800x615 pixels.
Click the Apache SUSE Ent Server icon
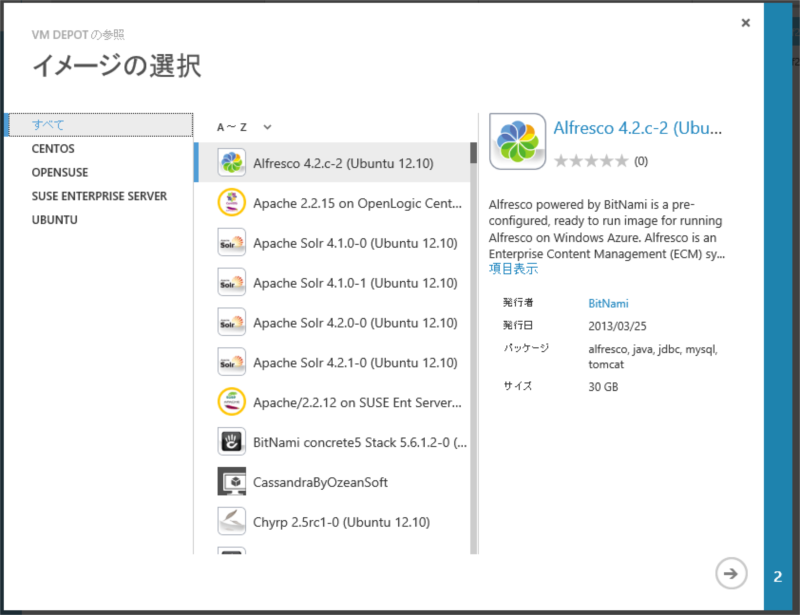click(x=232, y=402)
